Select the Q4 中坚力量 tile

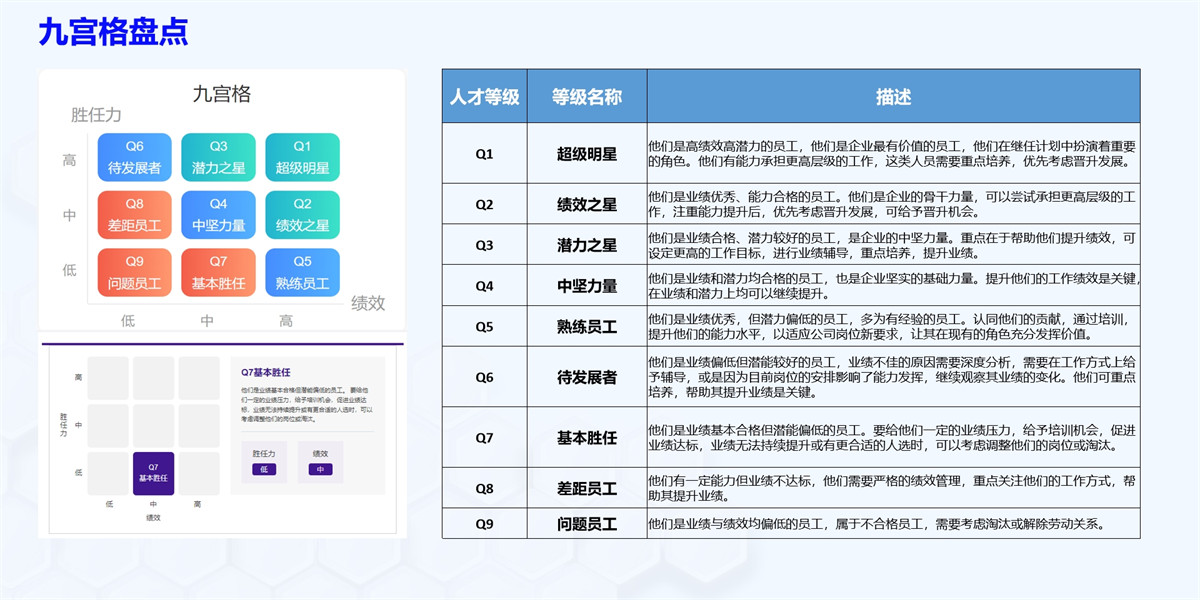218,215
